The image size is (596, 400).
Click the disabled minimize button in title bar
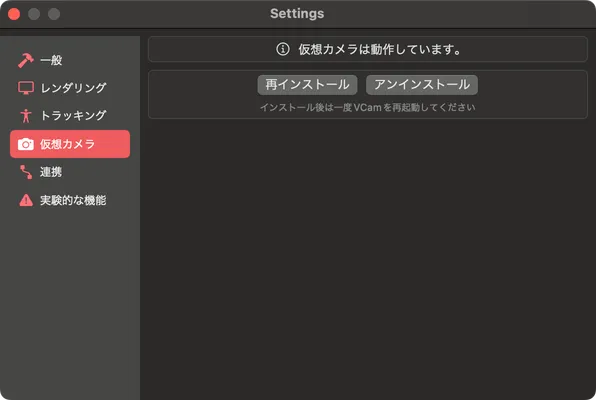coord(34,14)
